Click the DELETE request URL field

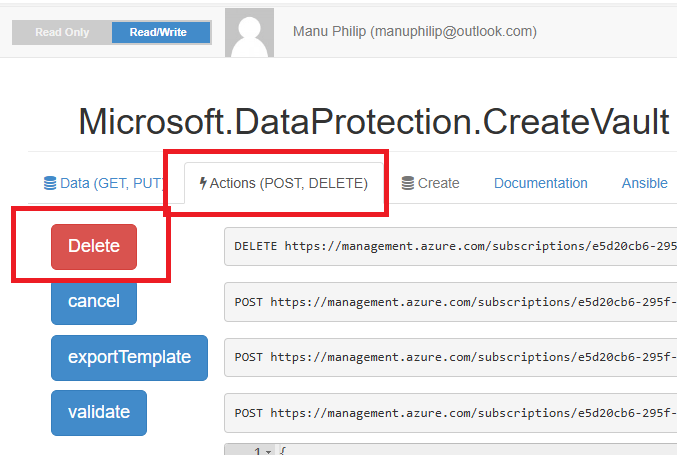click(450, 246)
